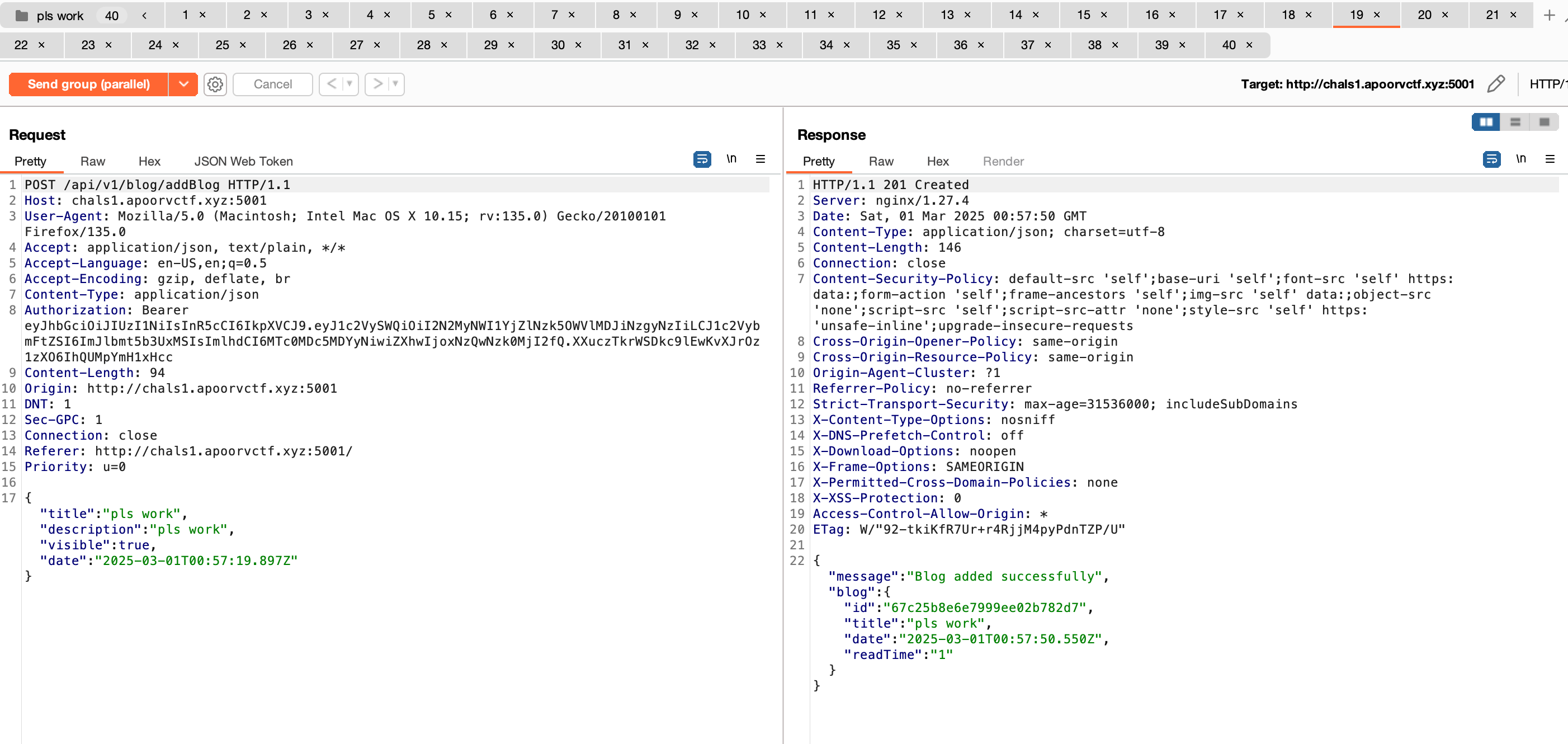Open the Repeater send settings gear

(x=215, y=84)
